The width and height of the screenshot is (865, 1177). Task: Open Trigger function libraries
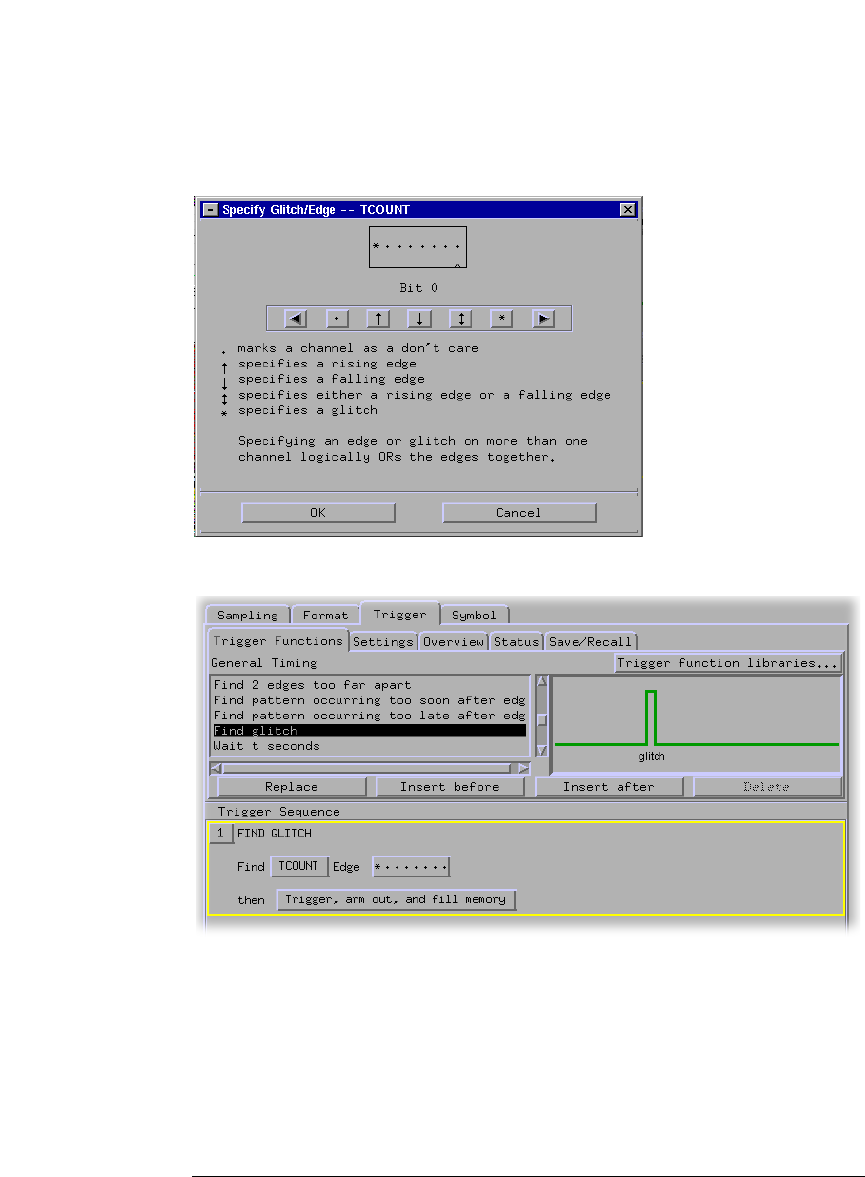[728, 663]
